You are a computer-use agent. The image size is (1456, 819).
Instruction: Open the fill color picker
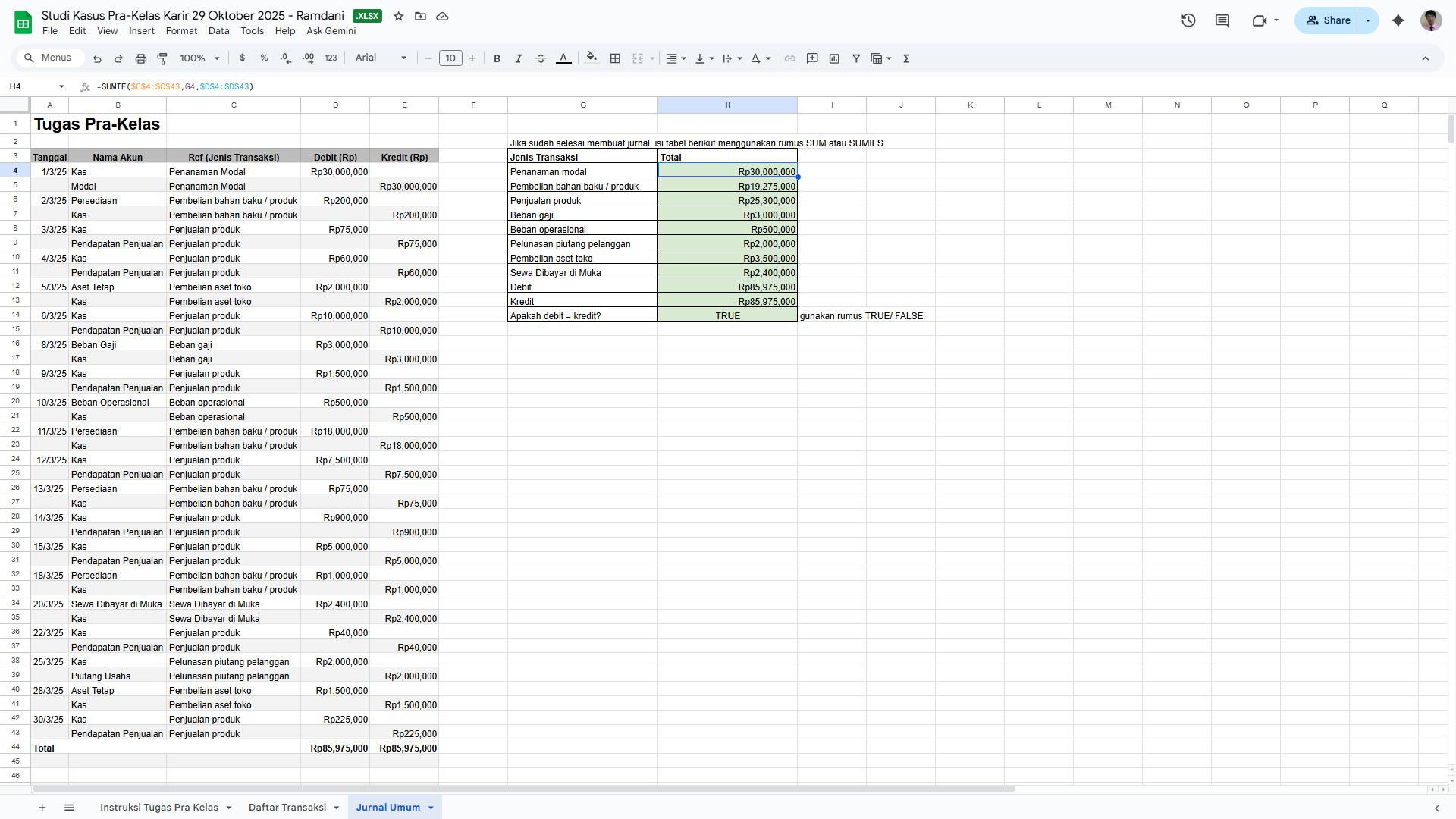click(591, 58)
